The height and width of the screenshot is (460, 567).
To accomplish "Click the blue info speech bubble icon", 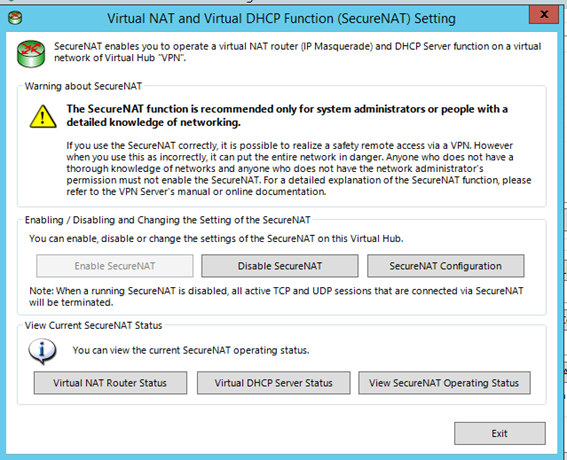I will (x=42, y=351).
